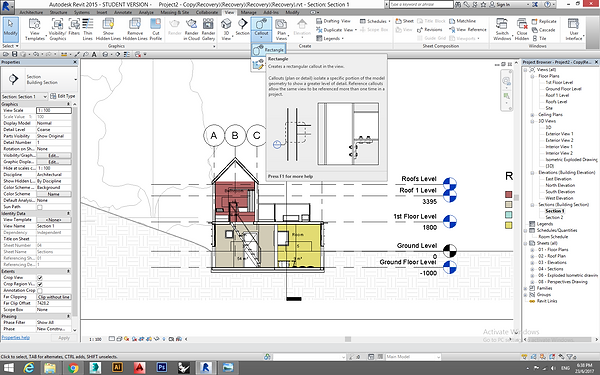The width and height of the screenshot is (600, 375).
Task: Click Render in Cloud
Action: (191, 29)
